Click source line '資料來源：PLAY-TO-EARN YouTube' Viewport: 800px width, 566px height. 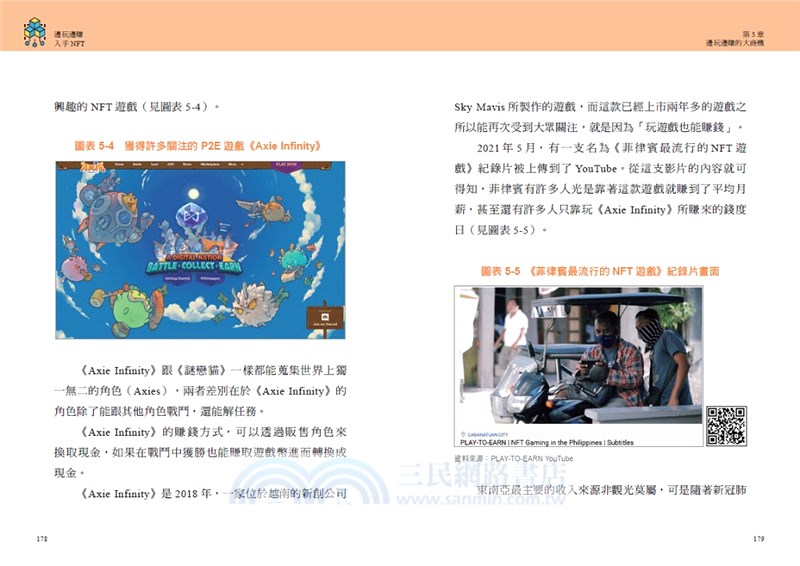click(x=513, y=458)
